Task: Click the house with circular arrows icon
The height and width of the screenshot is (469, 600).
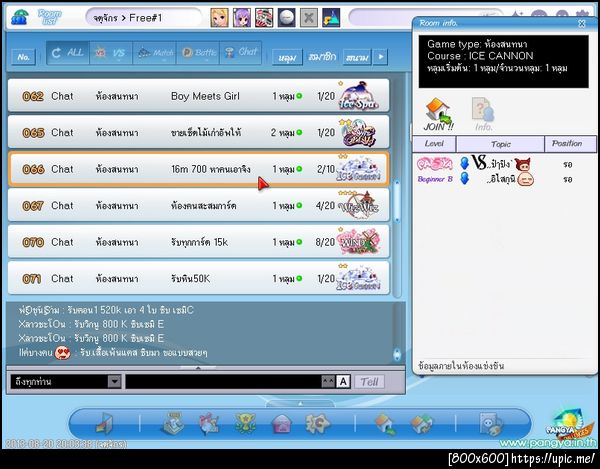Action: point(421,425)
